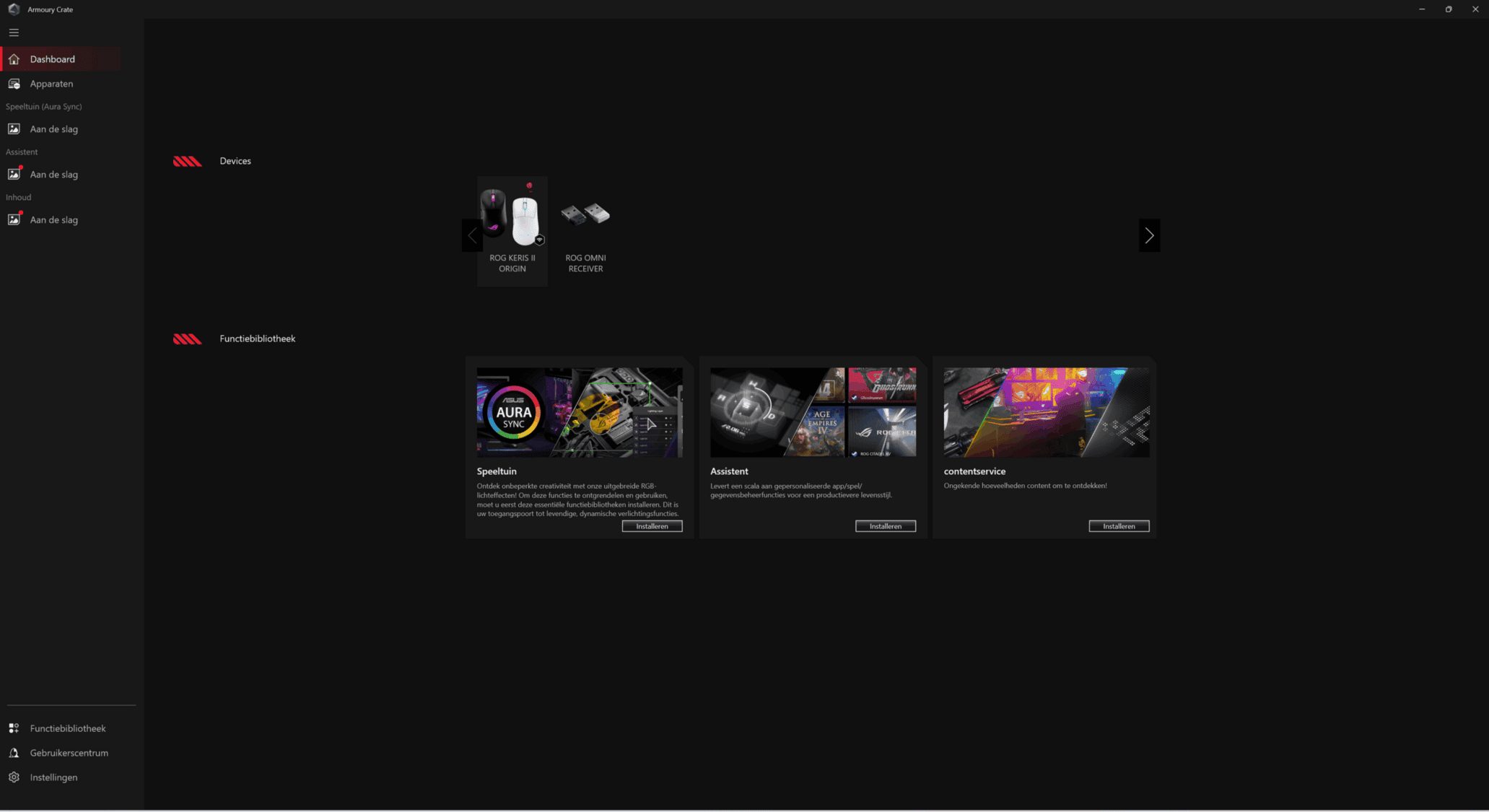Viewport: 1489px width, 812px height.
Task: Click the ROG OMNI RECEIVER label
Action: (x=585, y=263)
